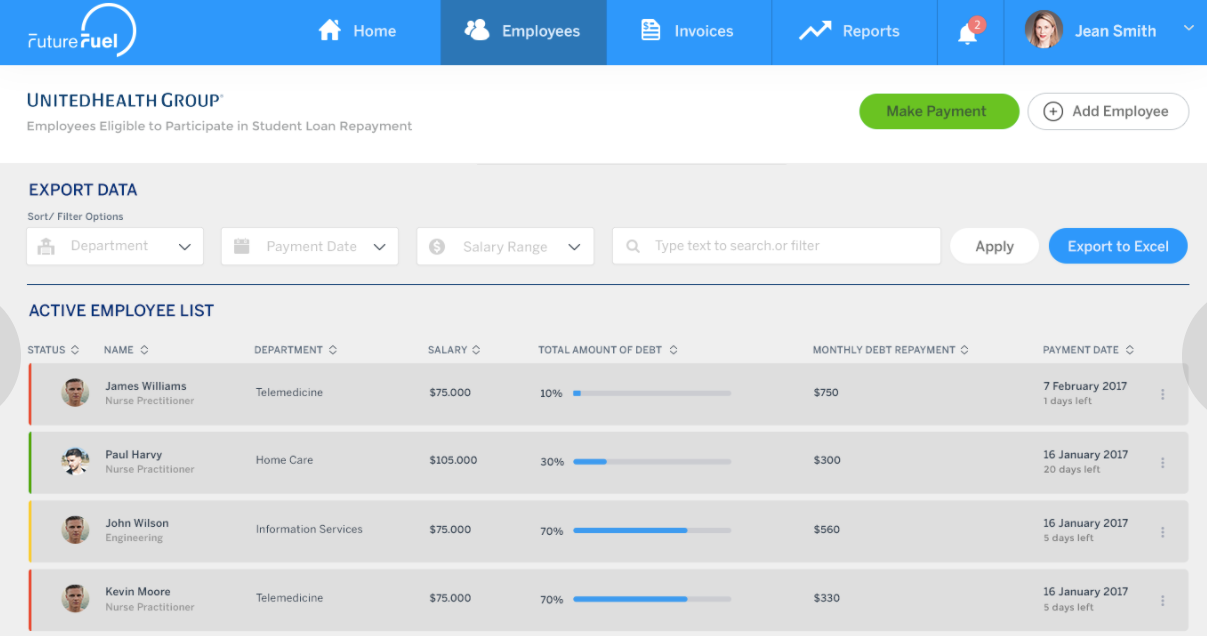This screenshot has height=636, width=1207.
Task: Click the Jean Smith account name
Action: pos(1115,31)
